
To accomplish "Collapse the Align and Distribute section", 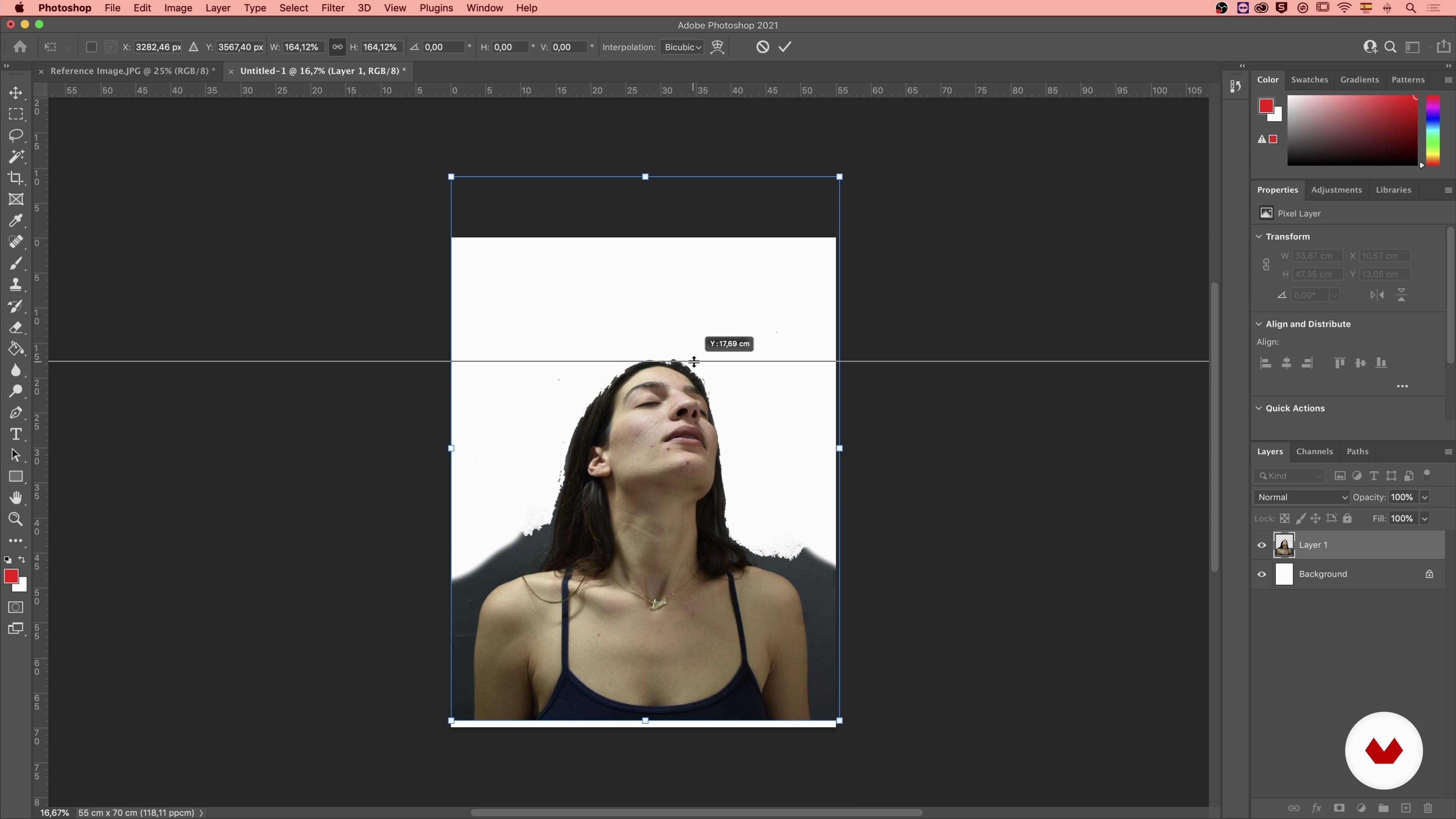I will click(x=1259, y=324).
